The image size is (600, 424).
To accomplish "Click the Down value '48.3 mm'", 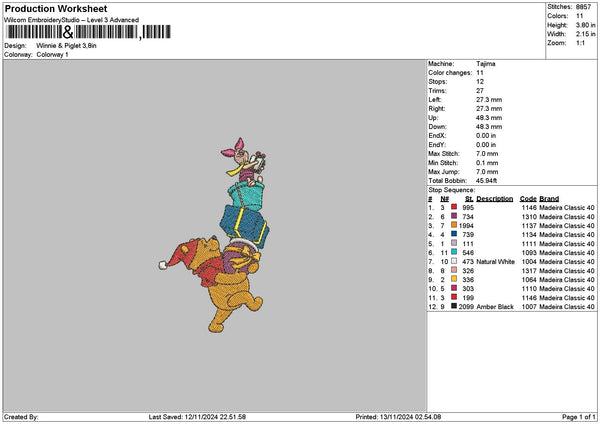I will 489,127.
